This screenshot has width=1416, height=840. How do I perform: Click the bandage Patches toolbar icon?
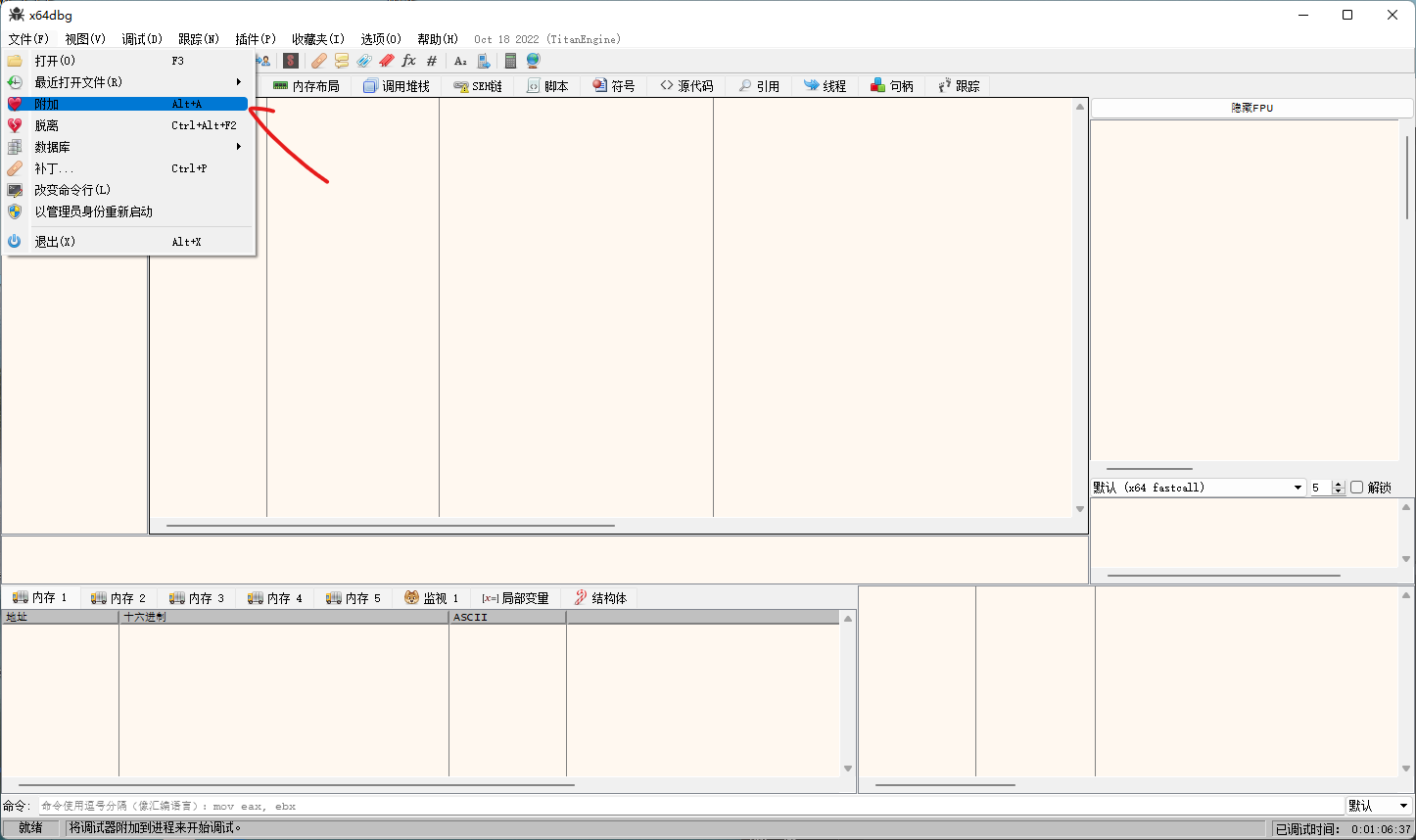click(319, 61)
